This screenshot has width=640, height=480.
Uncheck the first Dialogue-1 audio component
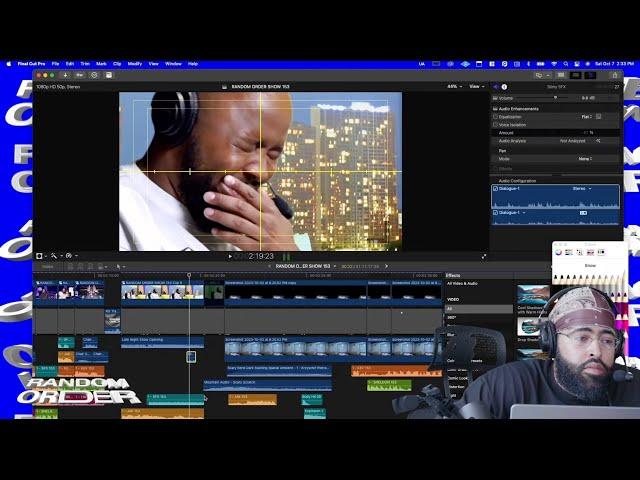tap(495, 188)
